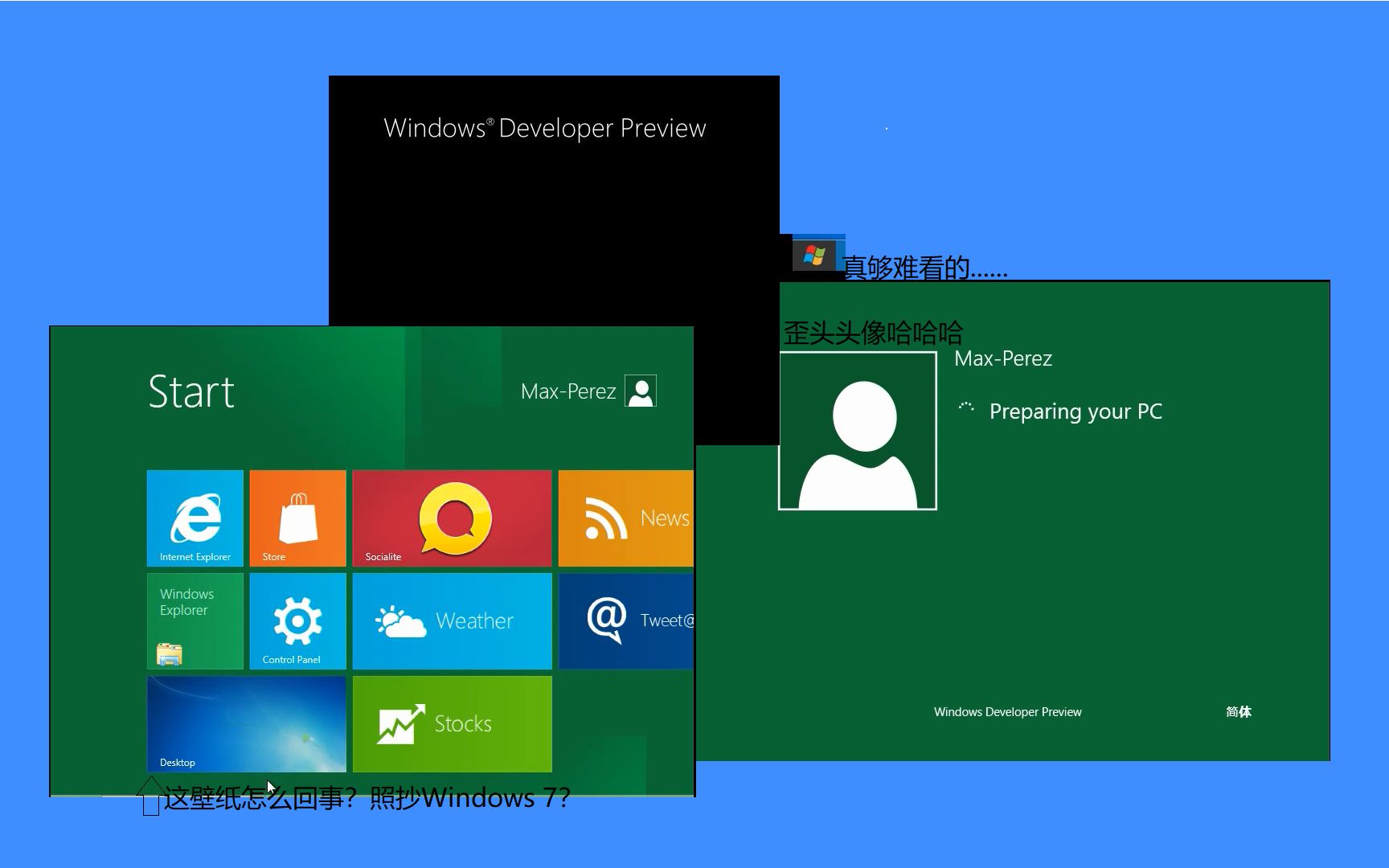Click the Start heading text

tap(191, 392)
